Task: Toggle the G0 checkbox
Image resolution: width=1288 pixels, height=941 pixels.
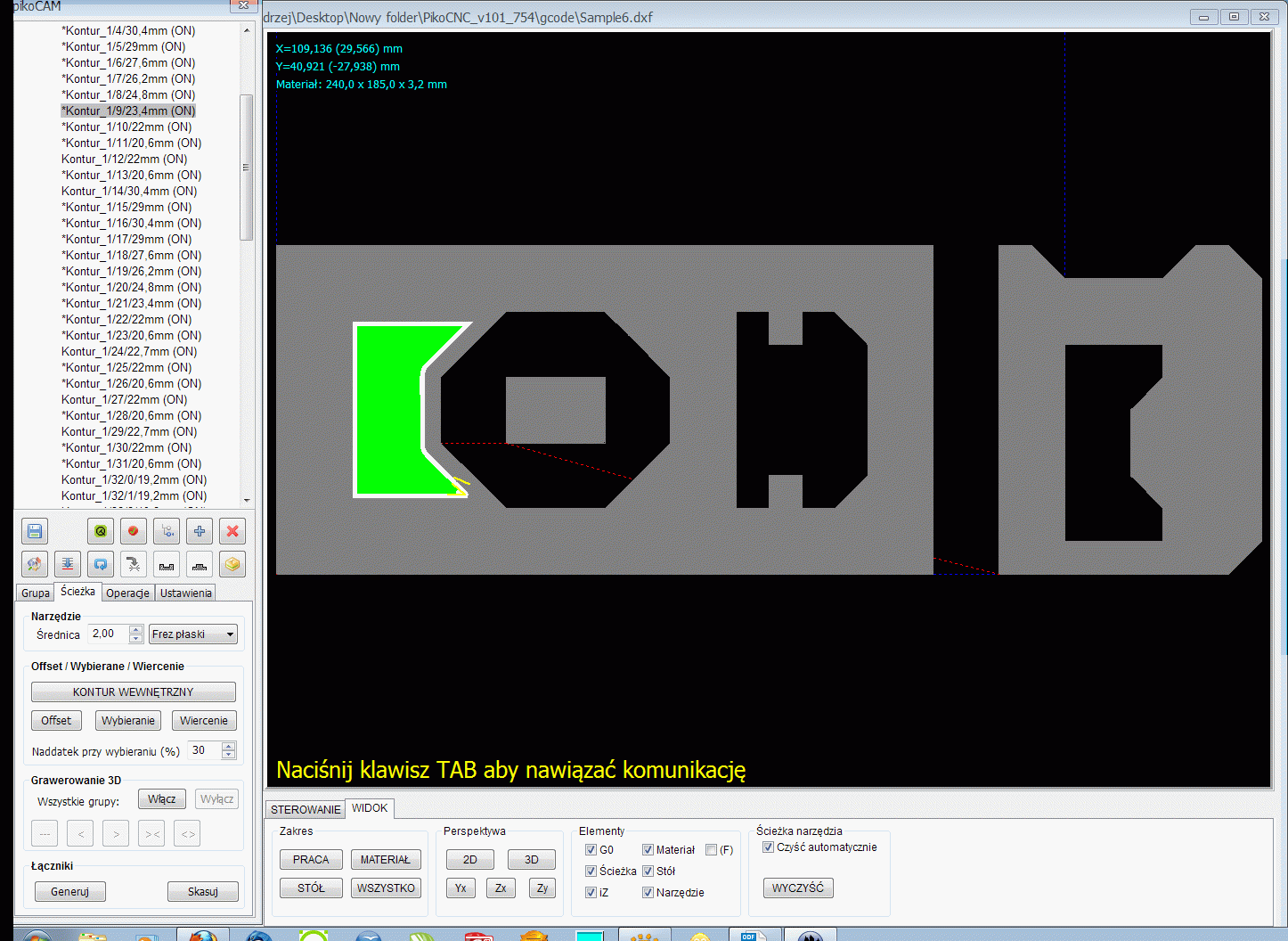Action: [x=591, y=850]
